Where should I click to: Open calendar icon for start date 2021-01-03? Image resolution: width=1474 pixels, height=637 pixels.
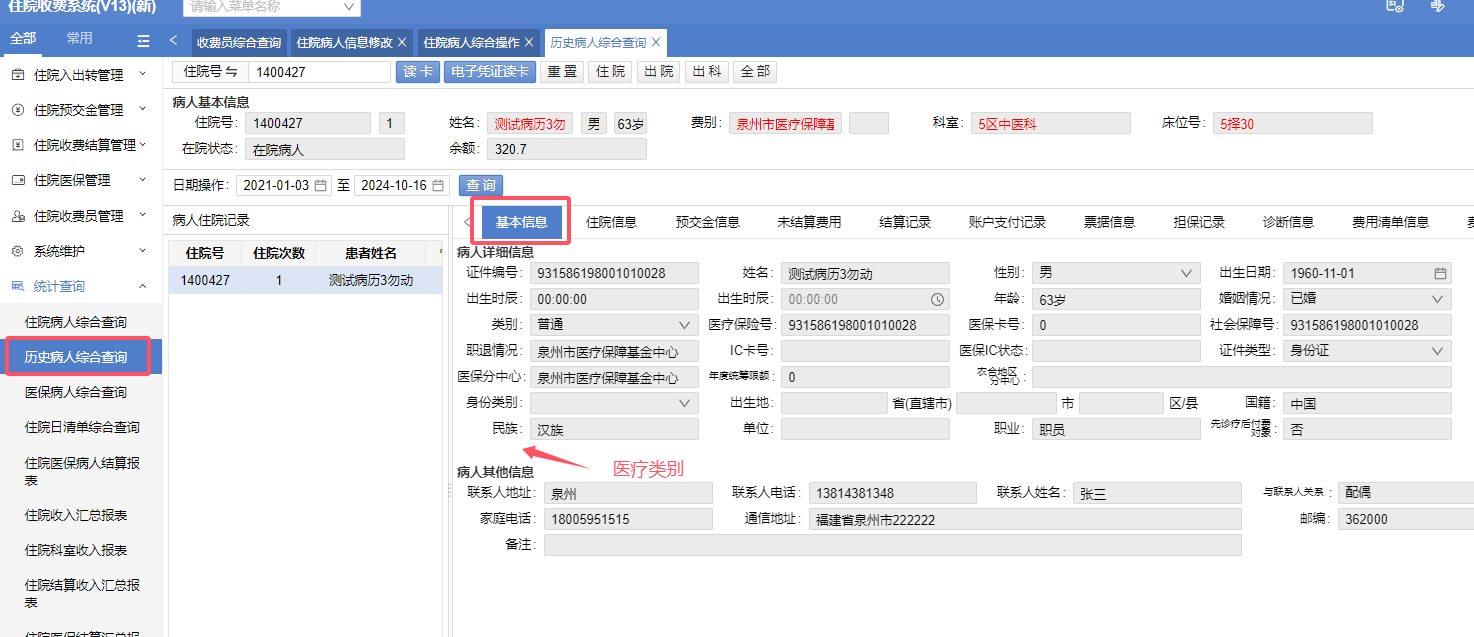pos(320,186)
